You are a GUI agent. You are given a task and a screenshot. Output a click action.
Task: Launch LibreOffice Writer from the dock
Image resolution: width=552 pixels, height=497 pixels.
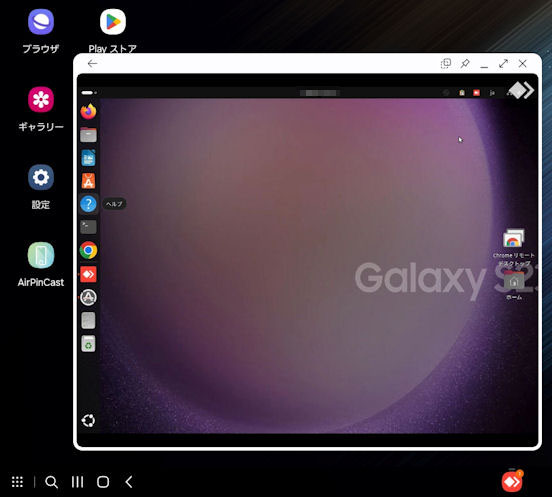click(x=88, y=158)
